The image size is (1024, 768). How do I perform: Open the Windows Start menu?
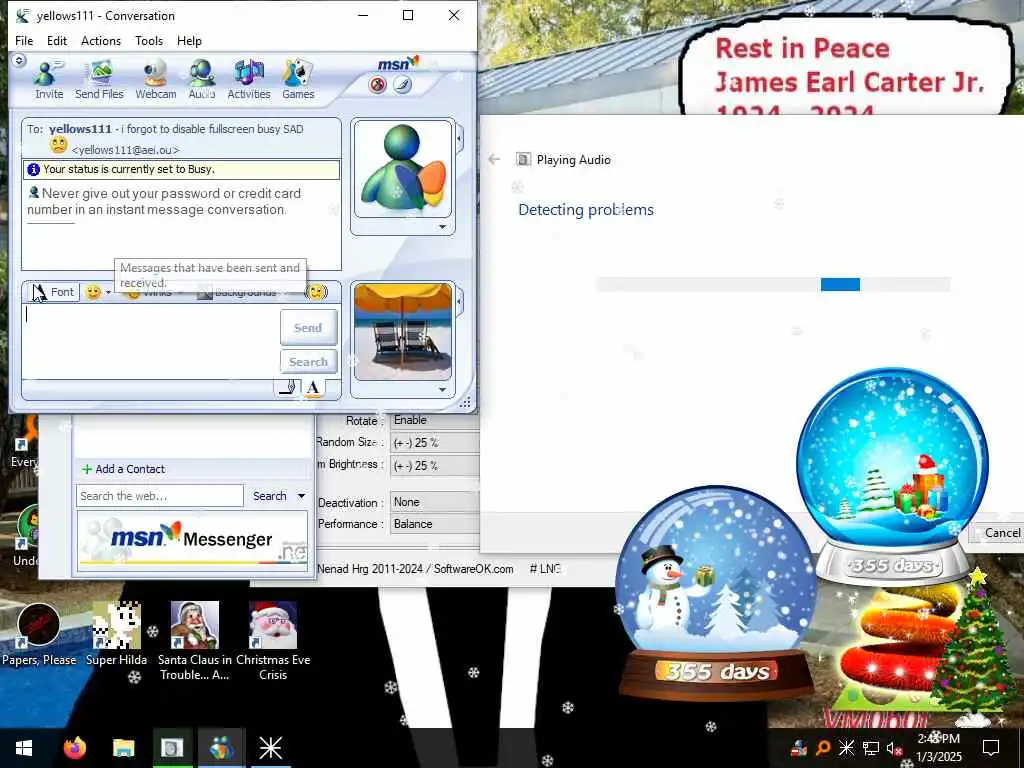click(x=24, y=748)
